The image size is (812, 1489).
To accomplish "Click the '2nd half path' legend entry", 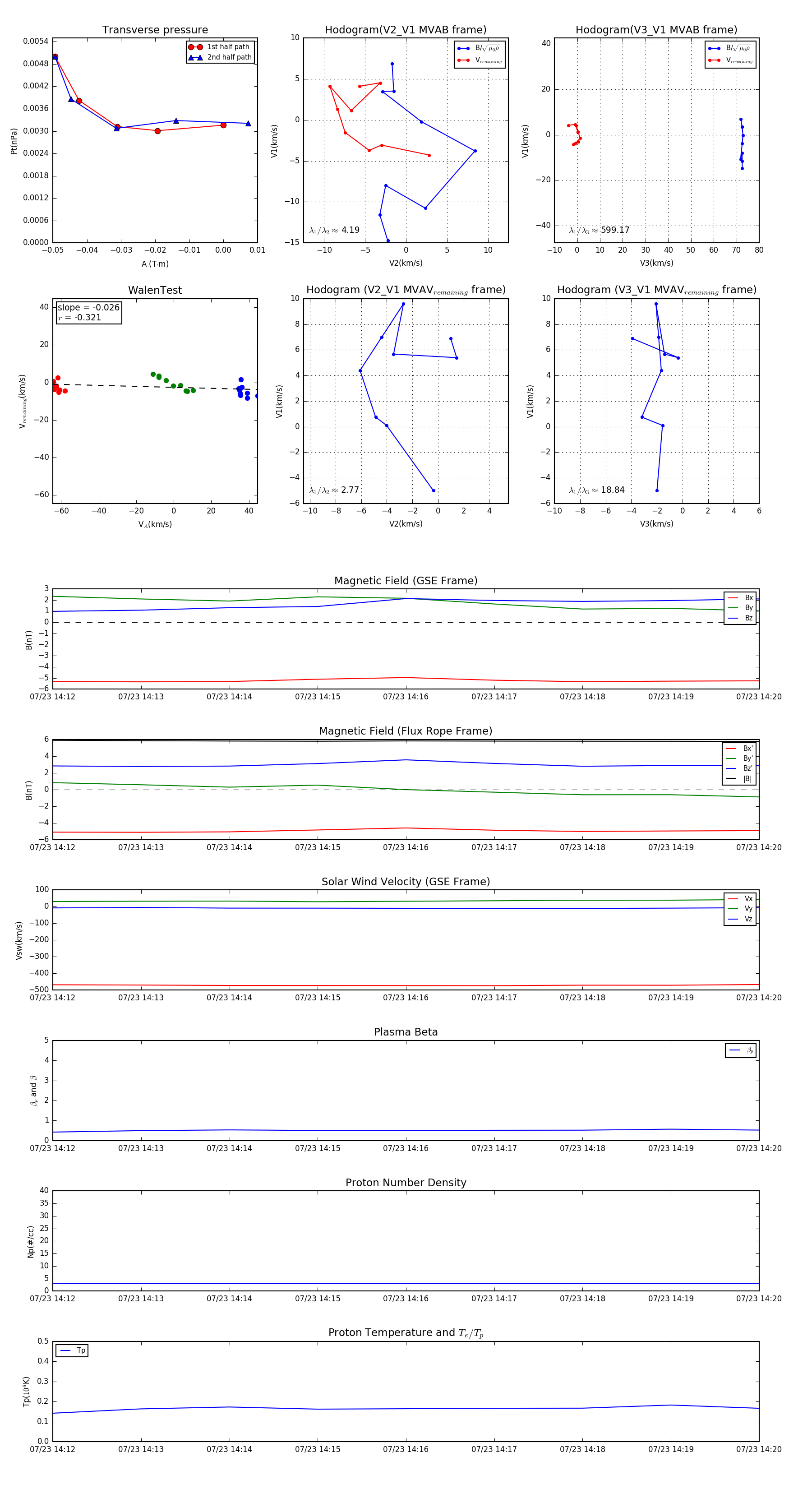I will click(220, 57).
